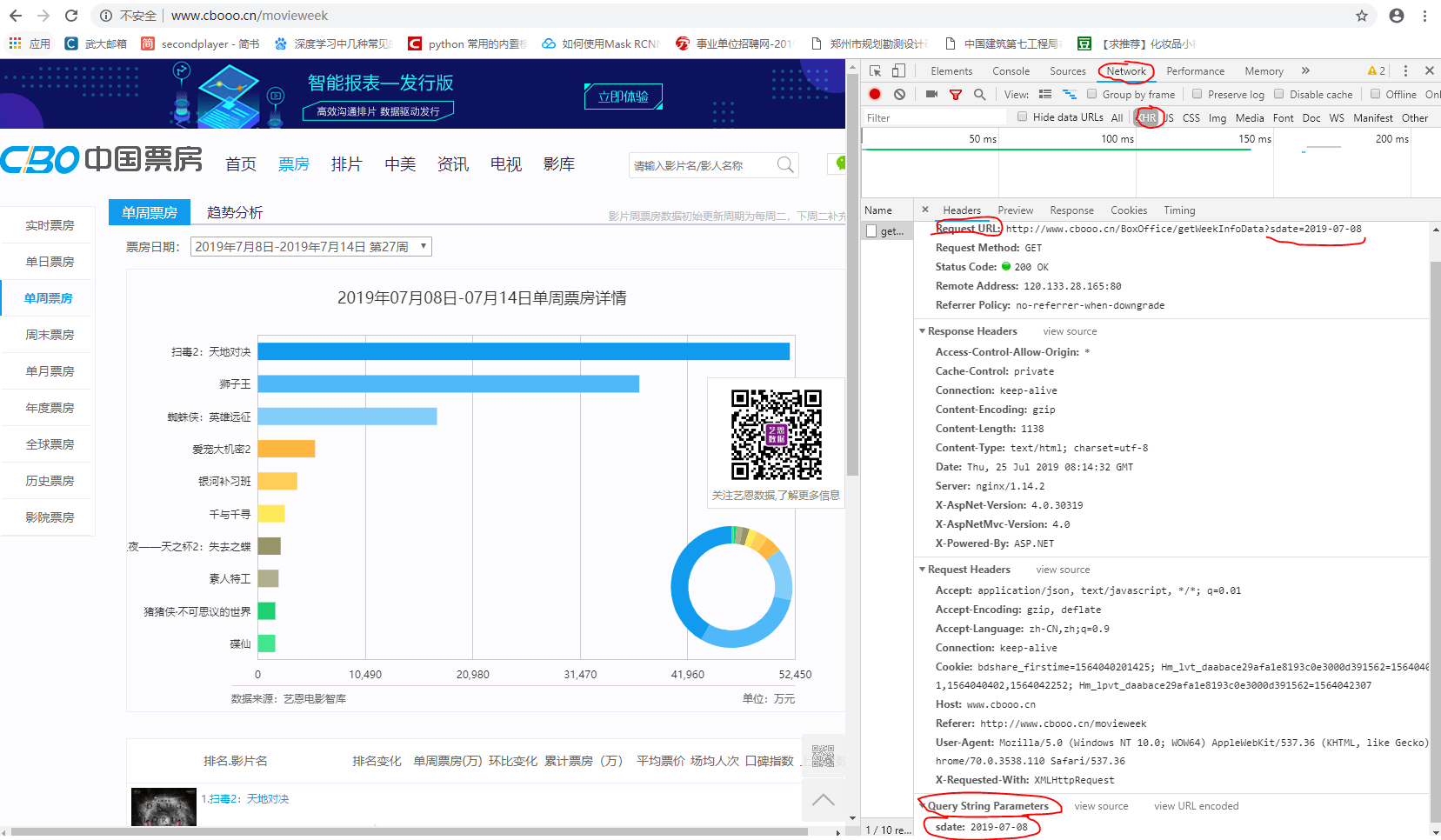Select the JS filter type
This screenshot has height=840, width=1441.
click(1169, 117)
